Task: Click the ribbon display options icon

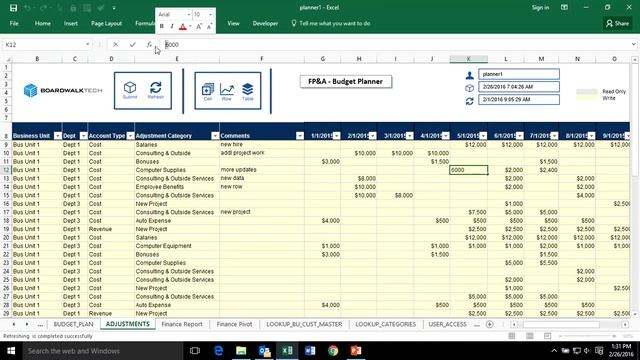Action: point(564,7)
